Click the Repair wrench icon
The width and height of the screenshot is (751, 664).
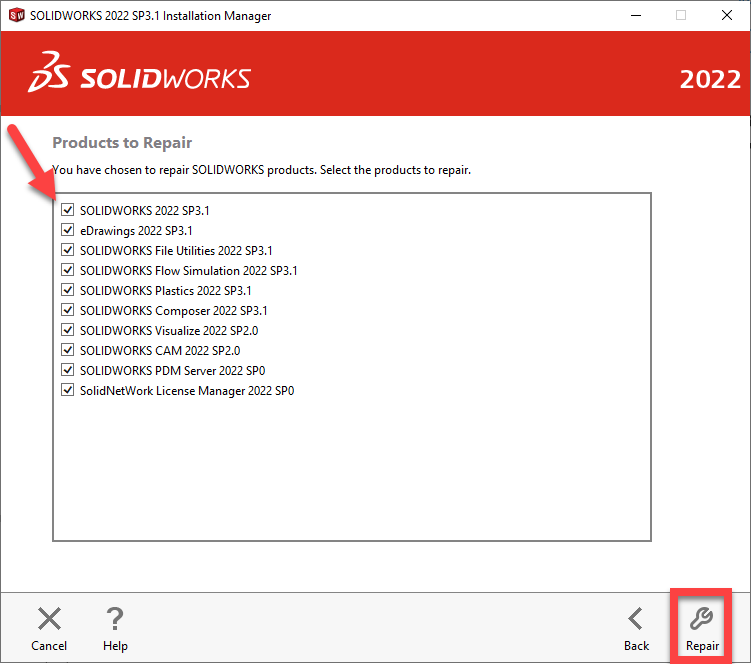[x=702, y=618]
